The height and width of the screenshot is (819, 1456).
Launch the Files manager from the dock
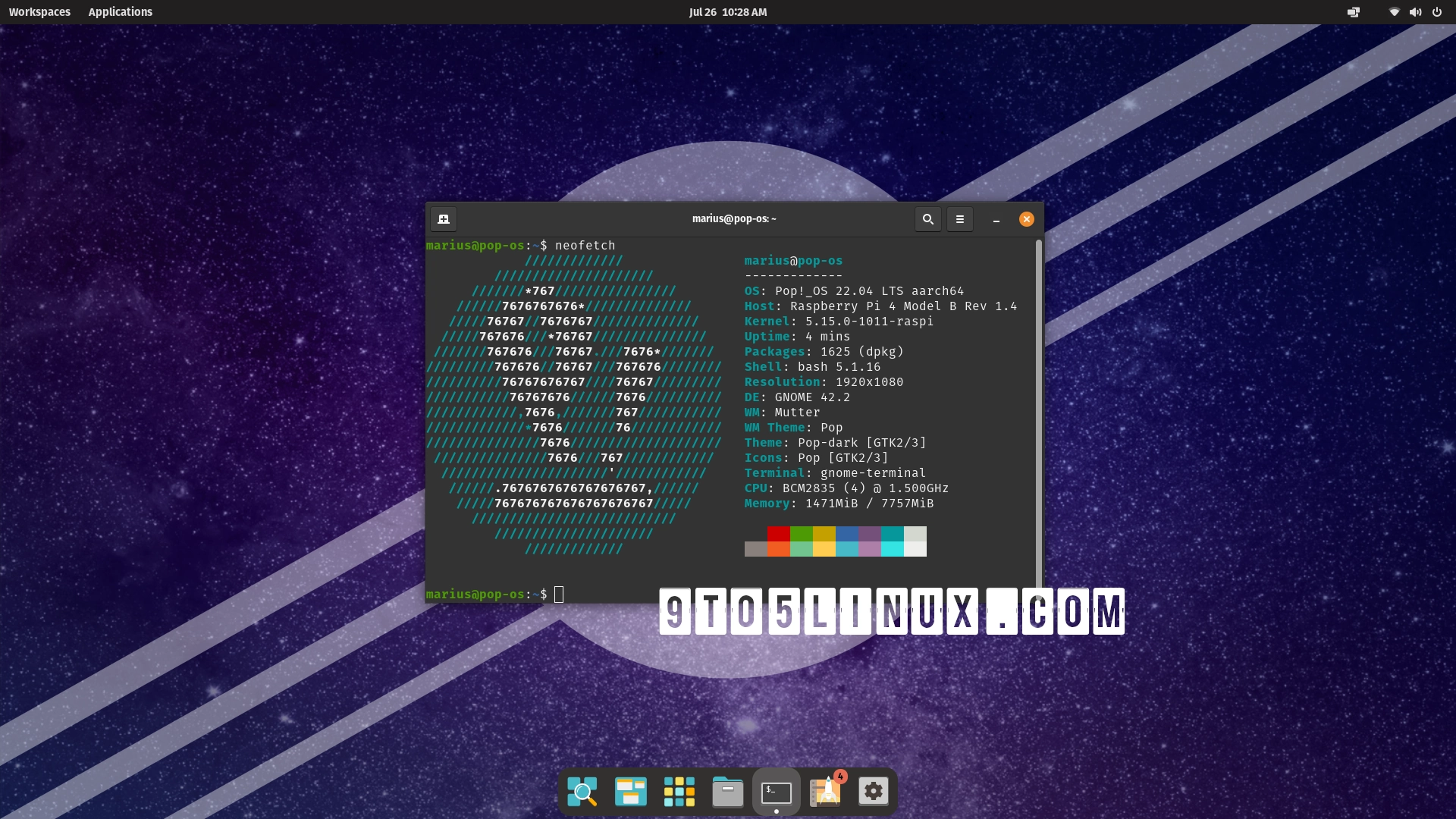[x=727, y=791]
